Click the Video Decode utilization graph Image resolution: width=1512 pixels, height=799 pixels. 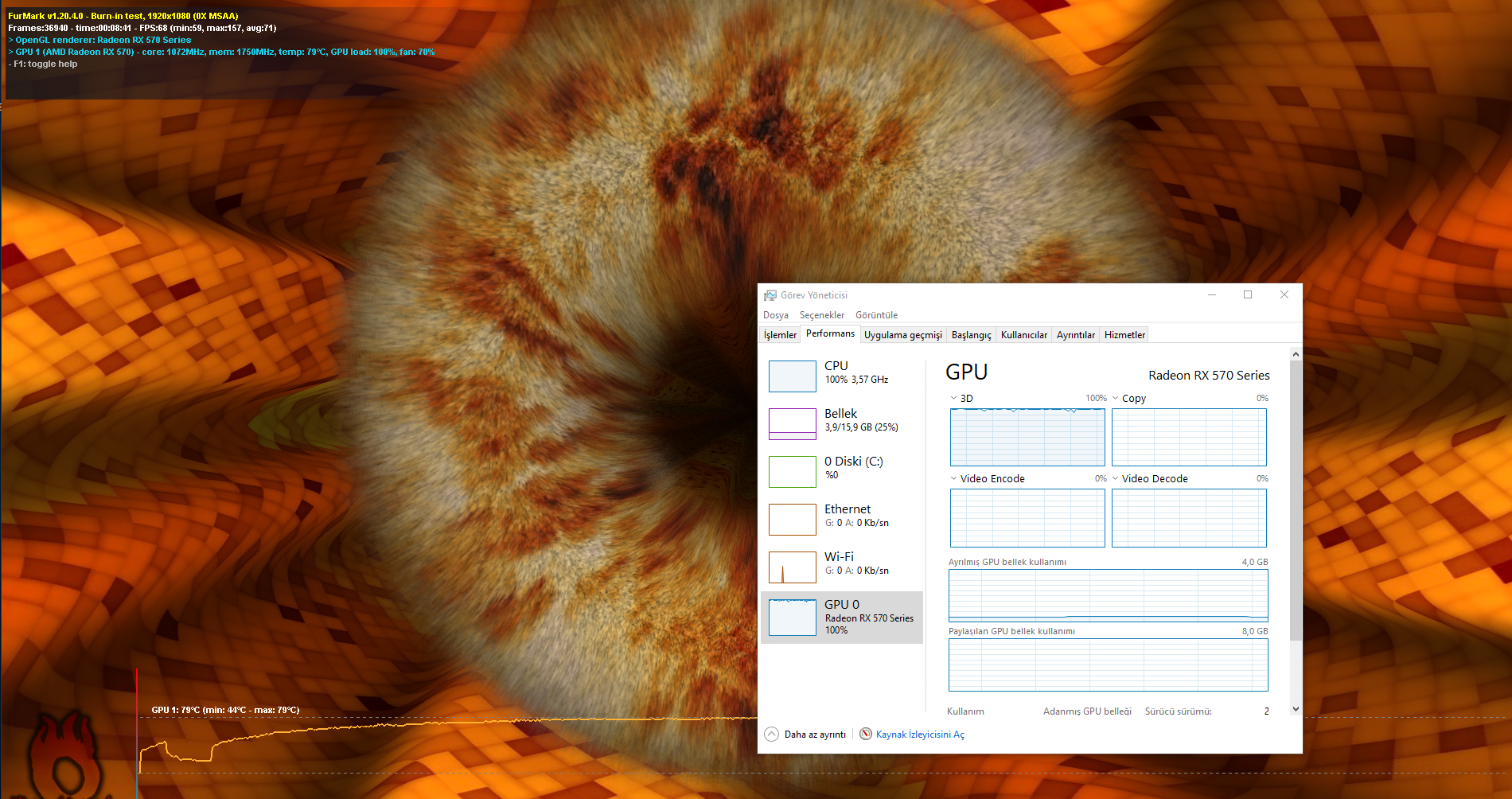coord(1189,518)
